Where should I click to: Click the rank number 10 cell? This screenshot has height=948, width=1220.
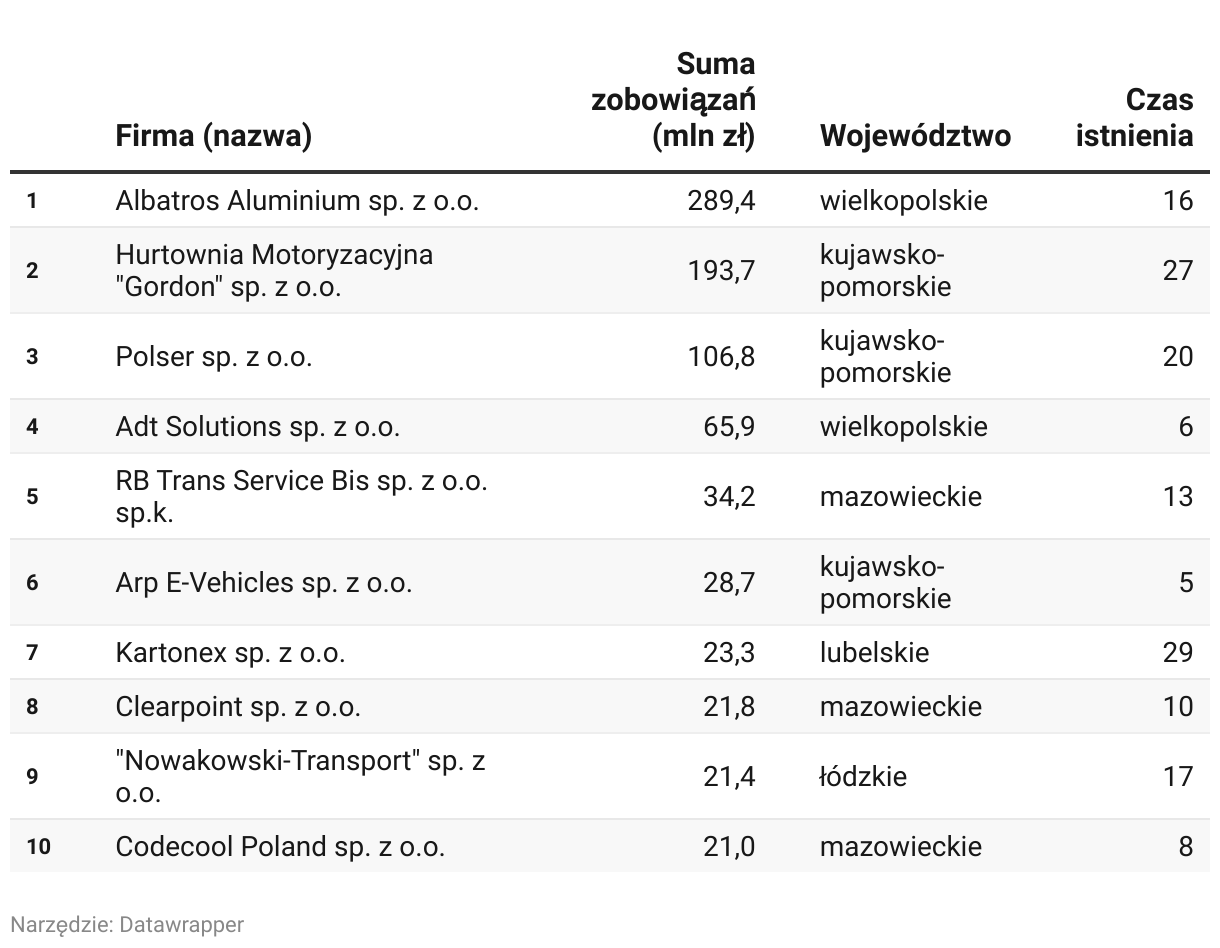coord(39,847)
